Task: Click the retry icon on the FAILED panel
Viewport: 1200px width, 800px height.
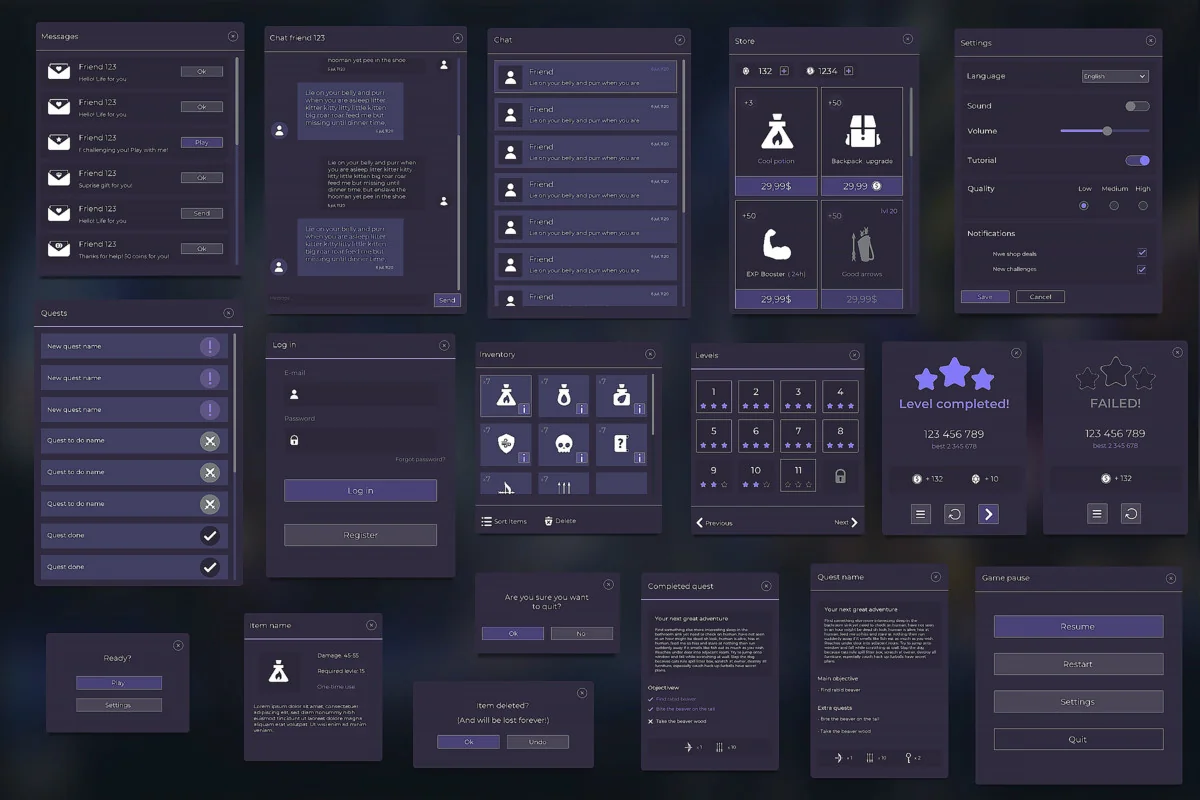Action: click(1133, 513)
